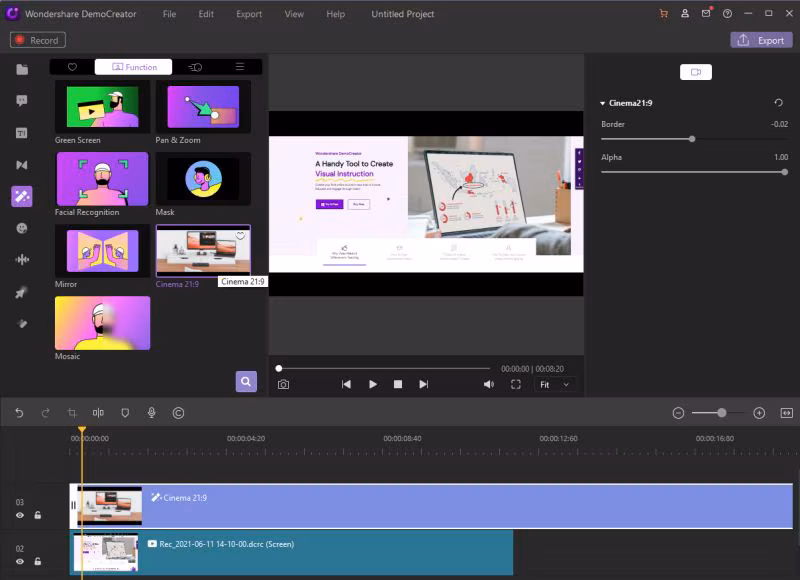
Task: Open the File menu
Action: (x=169, y=14)
